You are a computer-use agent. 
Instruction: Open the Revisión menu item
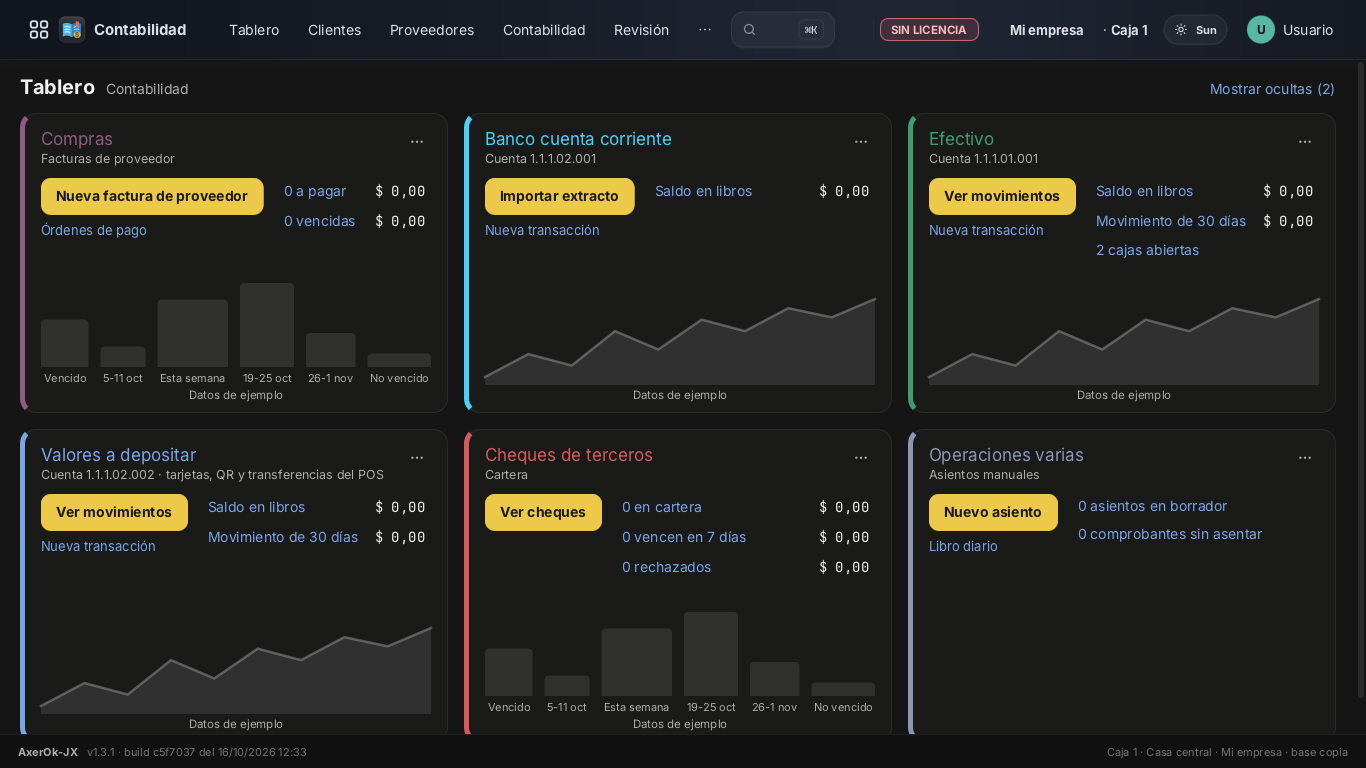[641, 30]
